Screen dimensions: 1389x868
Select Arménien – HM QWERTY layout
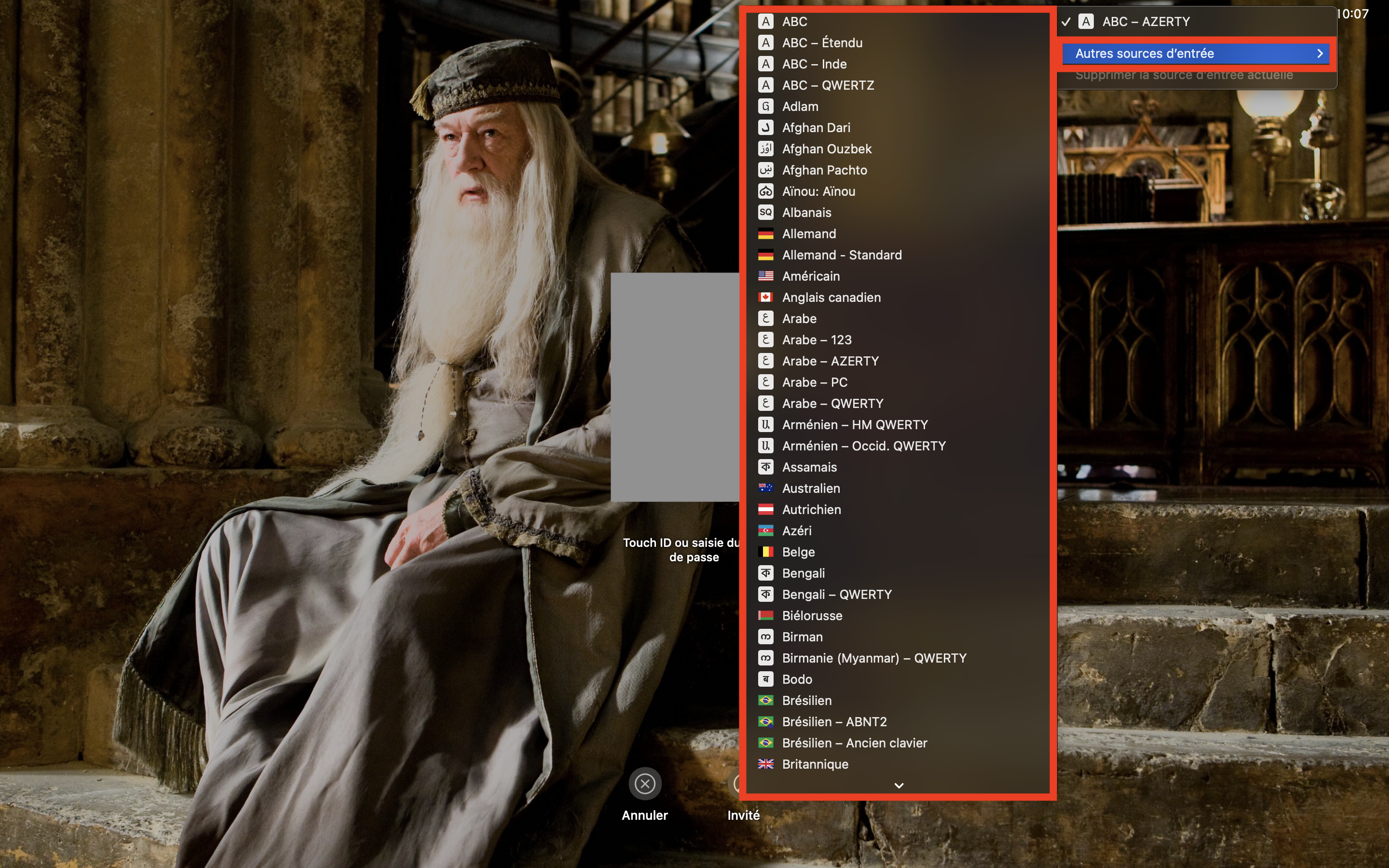(x=855, y=425)
